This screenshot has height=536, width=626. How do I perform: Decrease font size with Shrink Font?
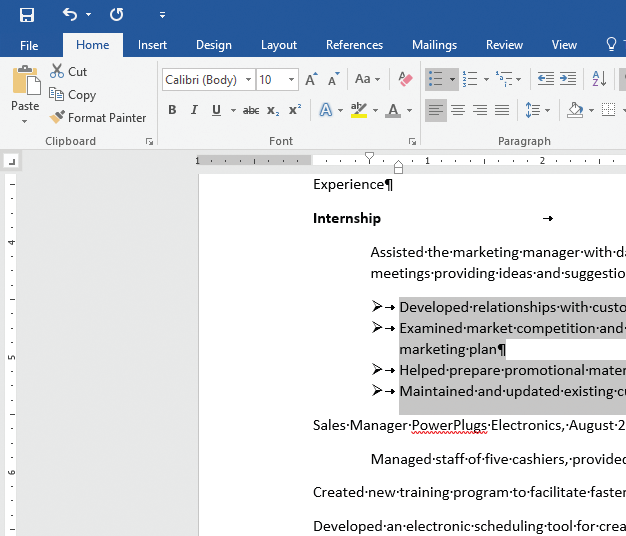coord(333,79)
